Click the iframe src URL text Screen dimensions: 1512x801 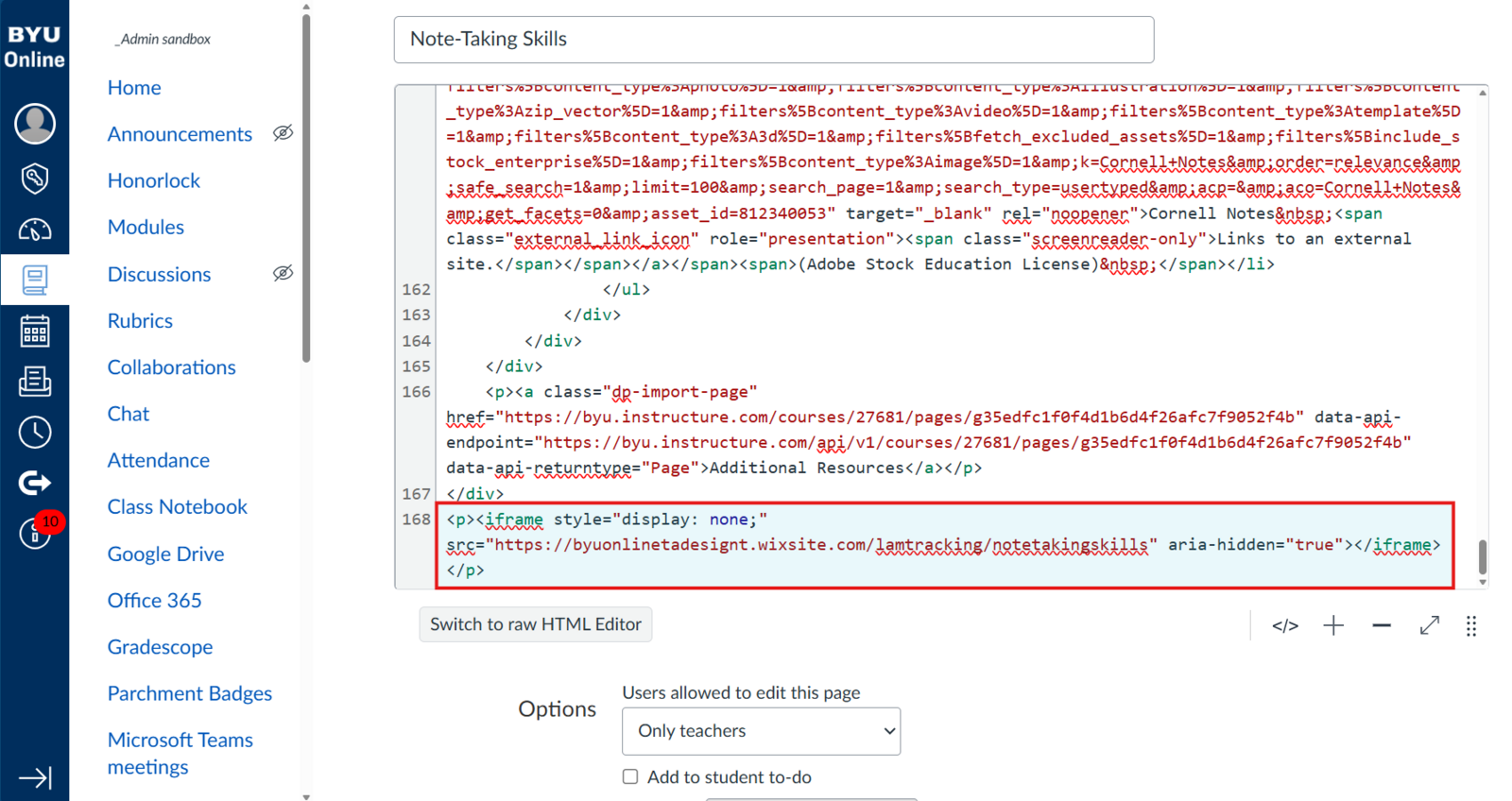(x=821, y=545)
